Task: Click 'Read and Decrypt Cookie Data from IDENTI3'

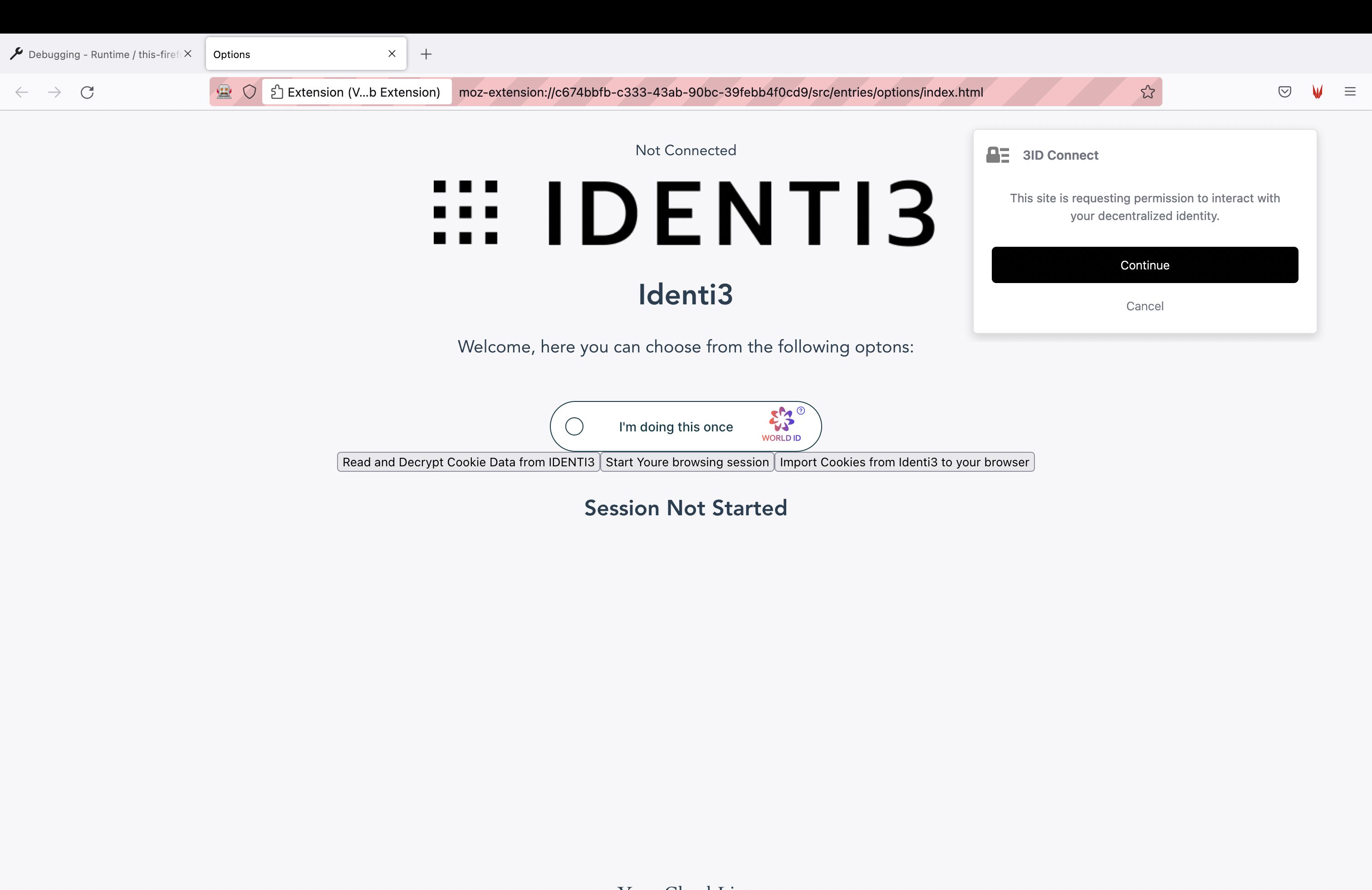Action: tap(468, 462)
